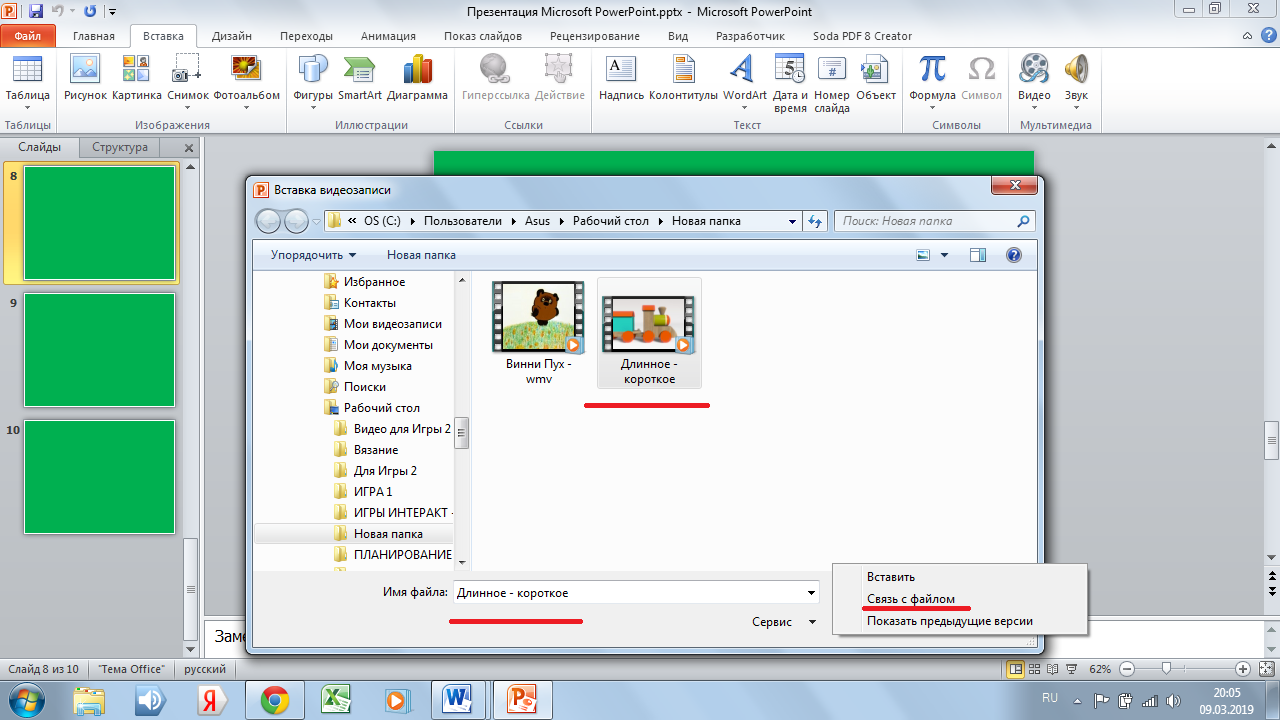This screenshot has height=720, width=1280.
Task: Click the Видео ribbon icon
Action: click(1034, 70)
